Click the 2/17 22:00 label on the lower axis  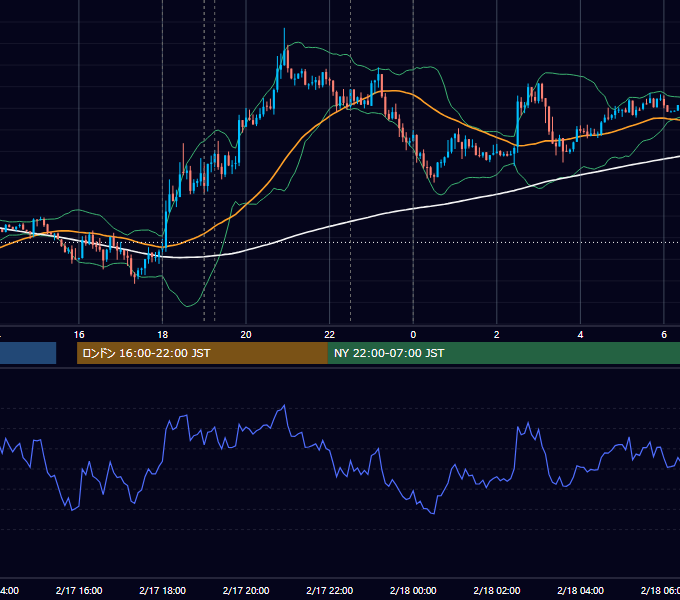[x=330, y=590]
